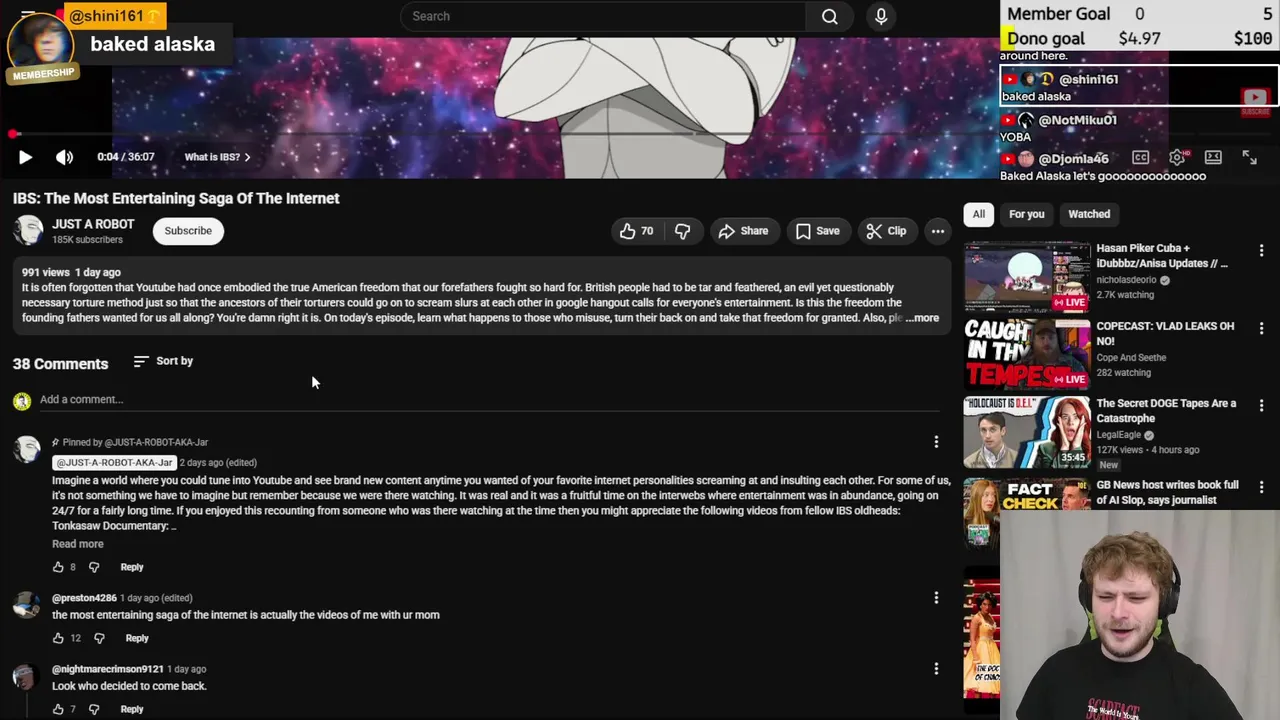The width and height of the screenshot is (1280, 720).
Task: Open COPECAST: VLAD LEAKS thumbnail
Action: (x=1027, y=355)
